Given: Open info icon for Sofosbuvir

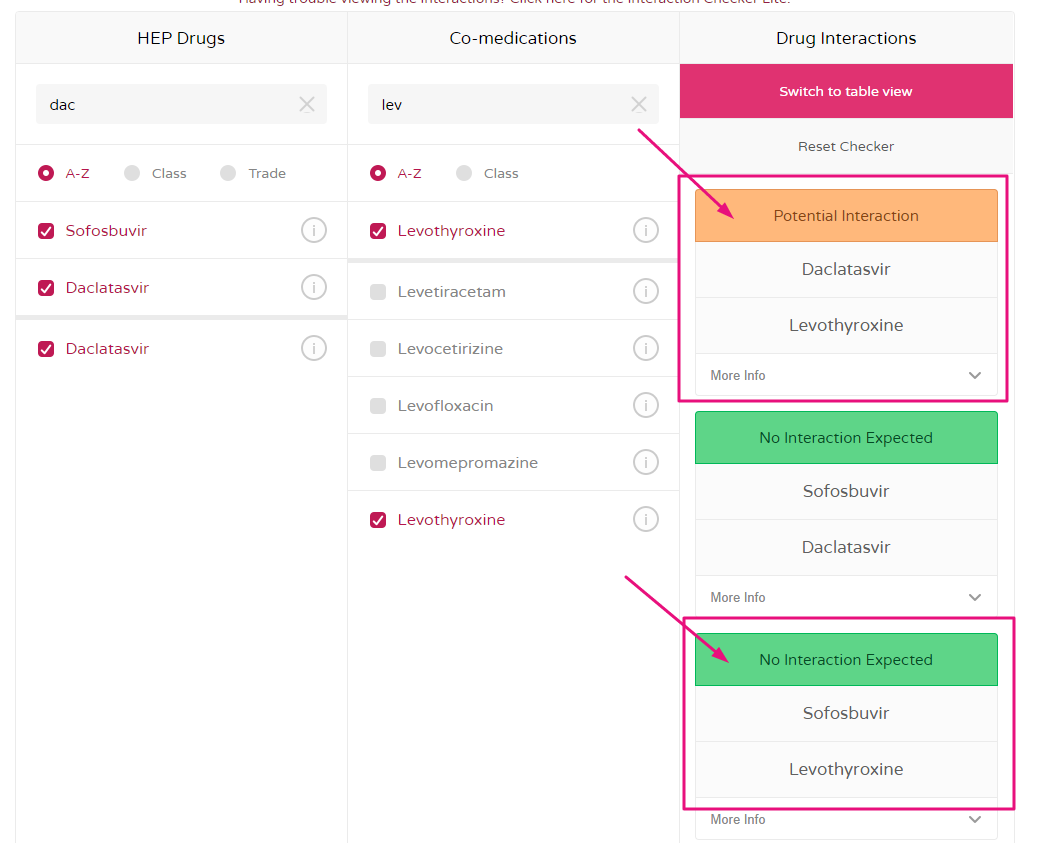Looking at the screenshot, I should coord(314,231).
